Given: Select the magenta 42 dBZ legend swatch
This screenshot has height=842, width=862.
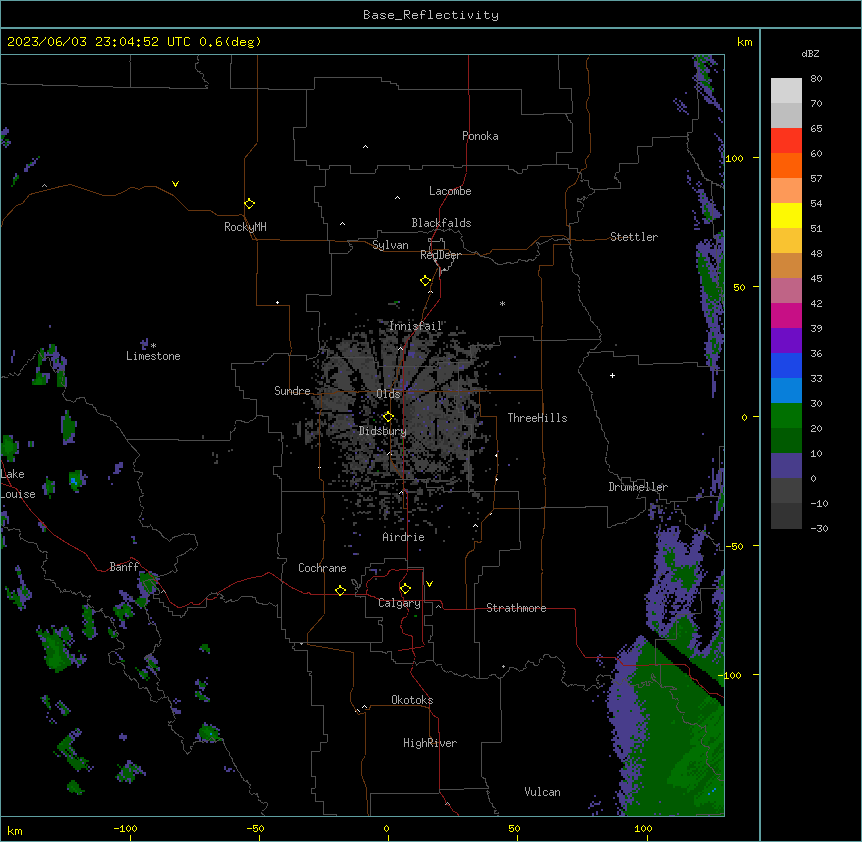Looking at the screenshot, I should click(786, 315).
